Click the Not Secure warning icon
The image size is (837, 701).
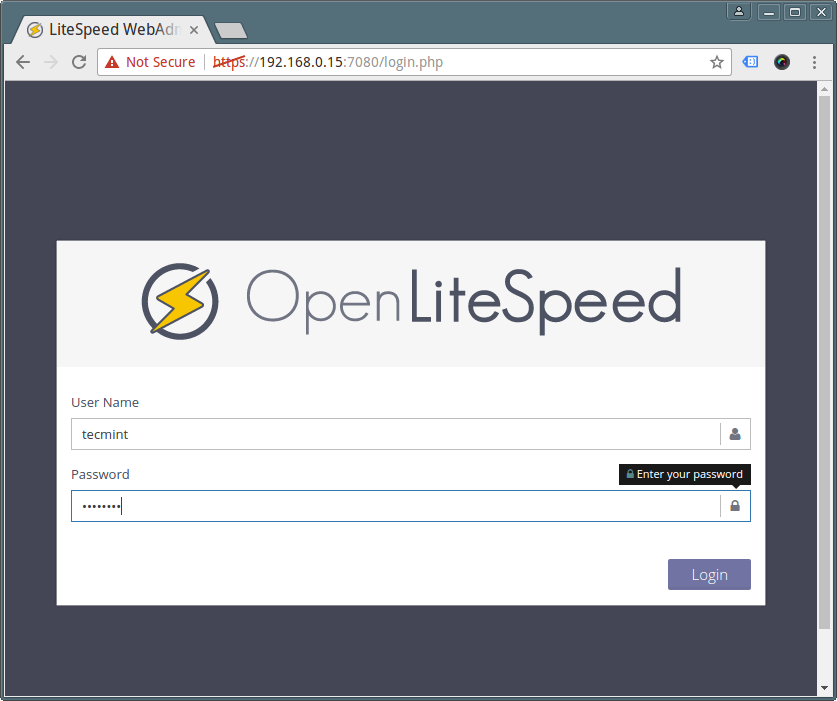[x=111, y=62]
